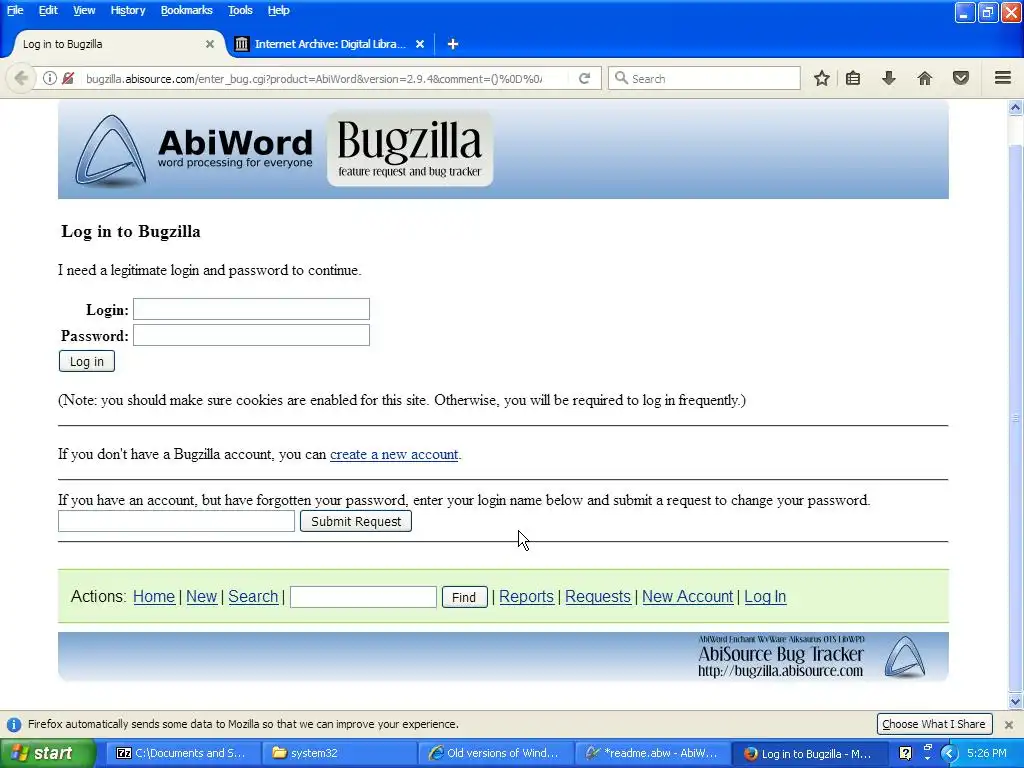
Task: Click the info icon in notification bar
Action: [14, 724]
